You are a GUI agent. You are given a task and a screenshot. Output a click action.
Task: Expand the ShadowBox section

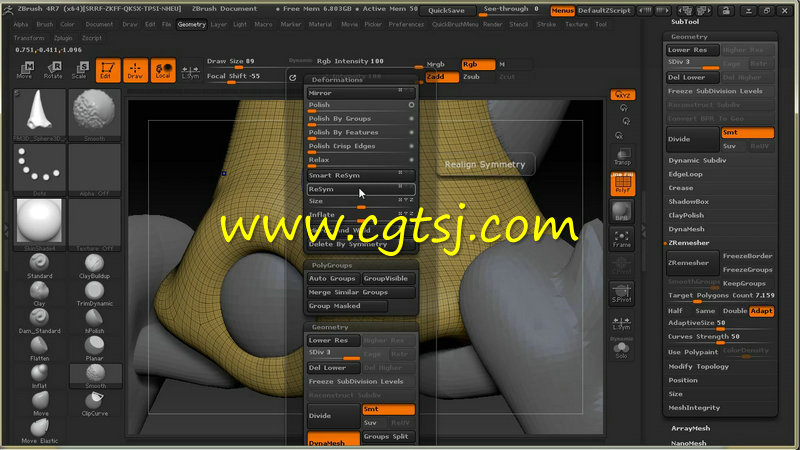[688, 202]
